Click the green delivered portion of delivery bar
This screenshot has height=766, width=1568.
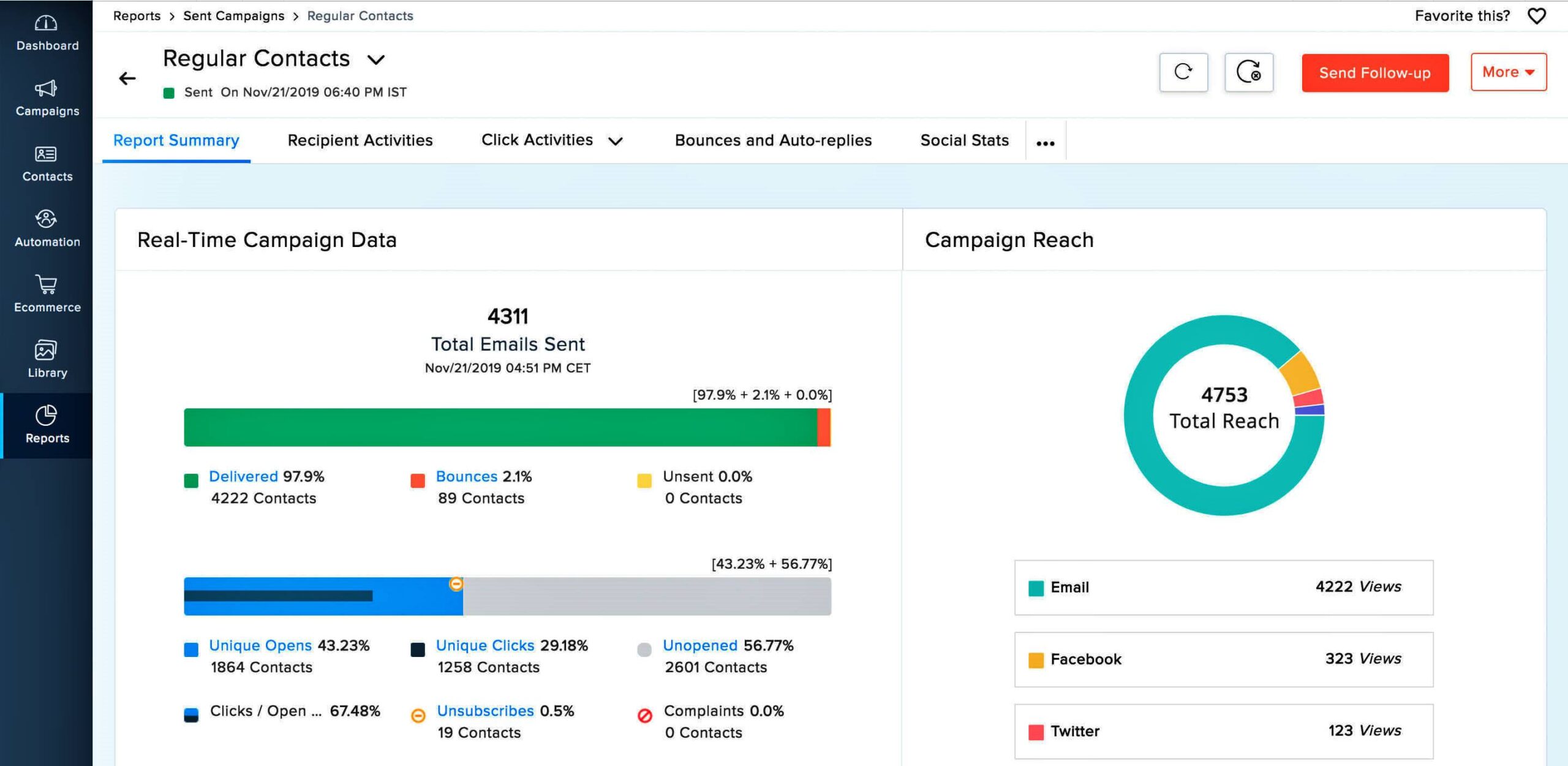pos(500,427)
